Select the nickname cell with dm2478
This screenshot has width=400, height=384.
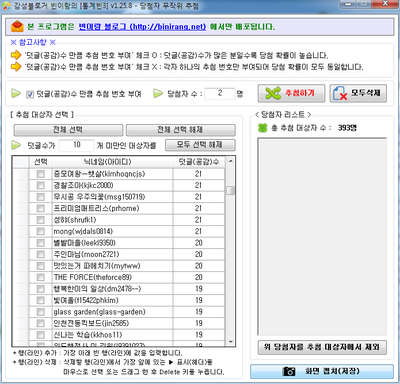pos(113,289)
